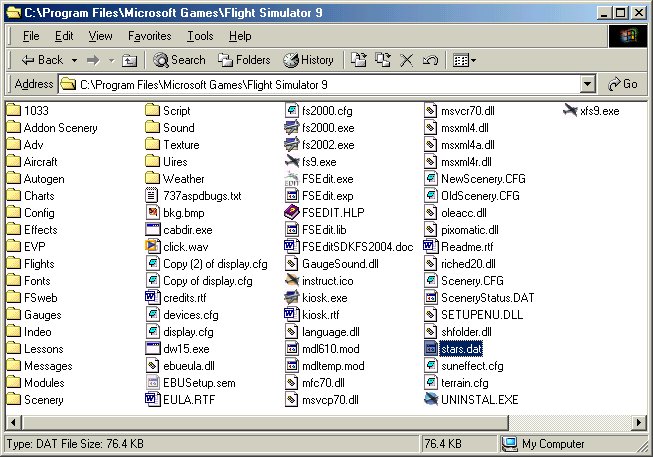Click the Undo toolbar icon
The height and width of the screenshot is (457, 653).
pos(430,60)
